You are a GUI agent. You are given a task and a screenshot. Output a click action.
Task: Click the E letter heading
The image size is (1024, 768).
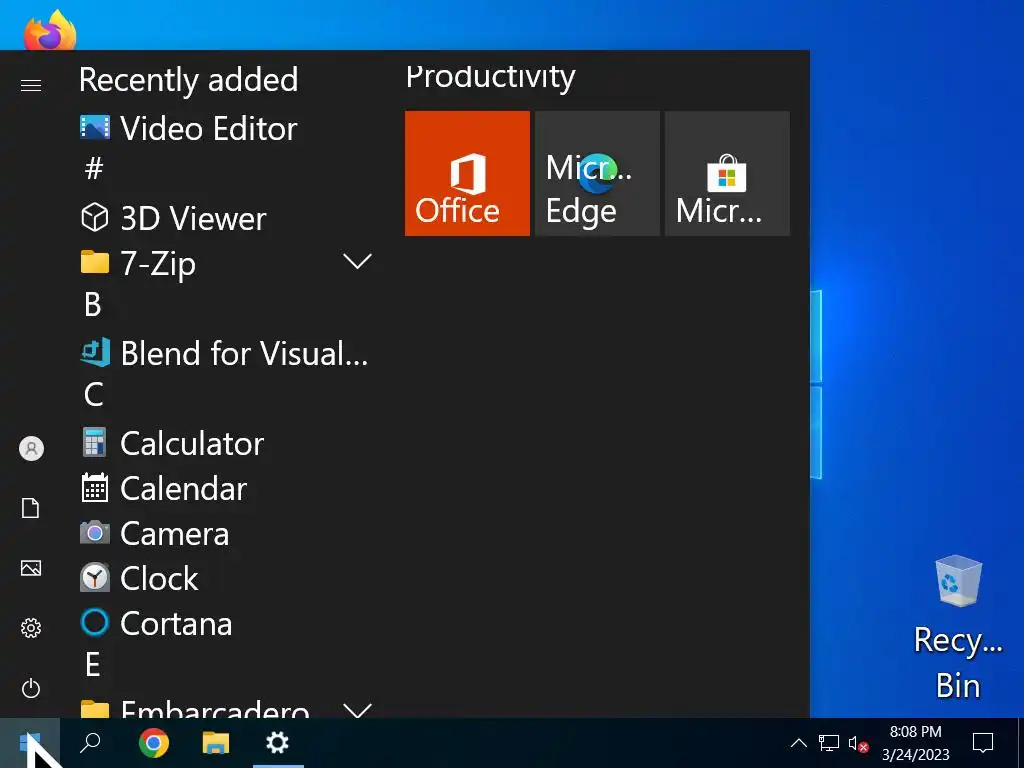(x=93, y=664)
